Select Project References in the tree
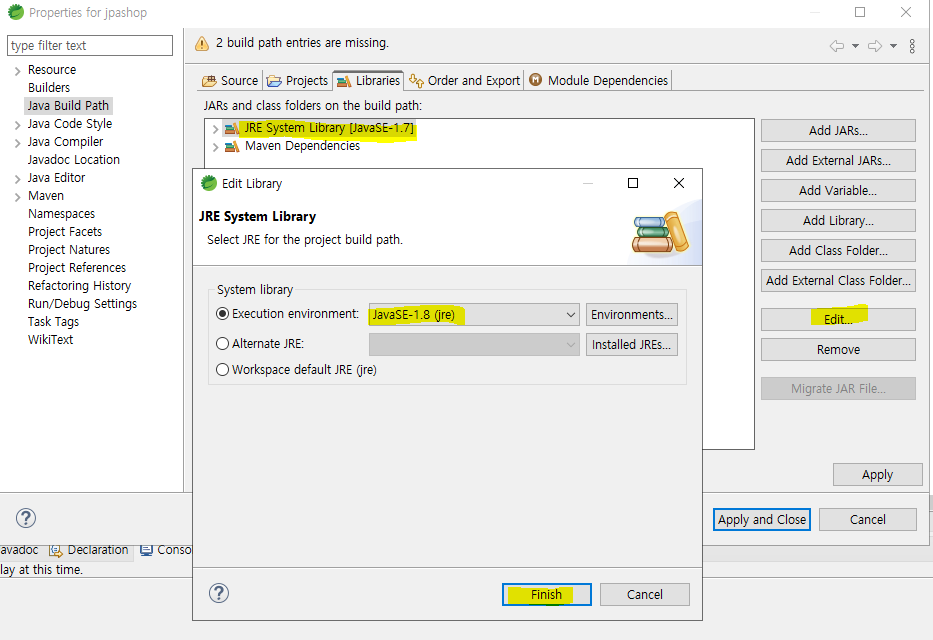 pyautogui.click(x=77, y=268)
